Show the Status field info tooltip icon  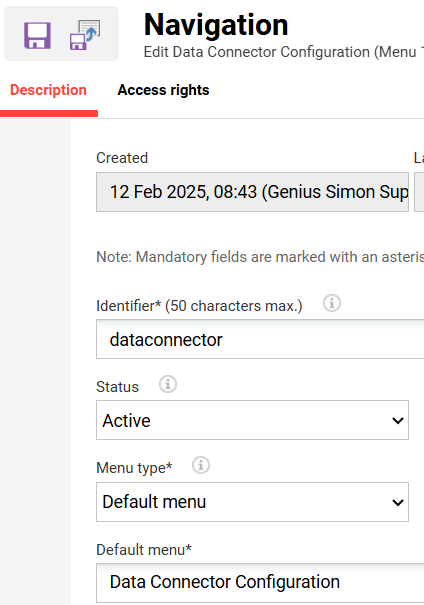click(168, 384)
